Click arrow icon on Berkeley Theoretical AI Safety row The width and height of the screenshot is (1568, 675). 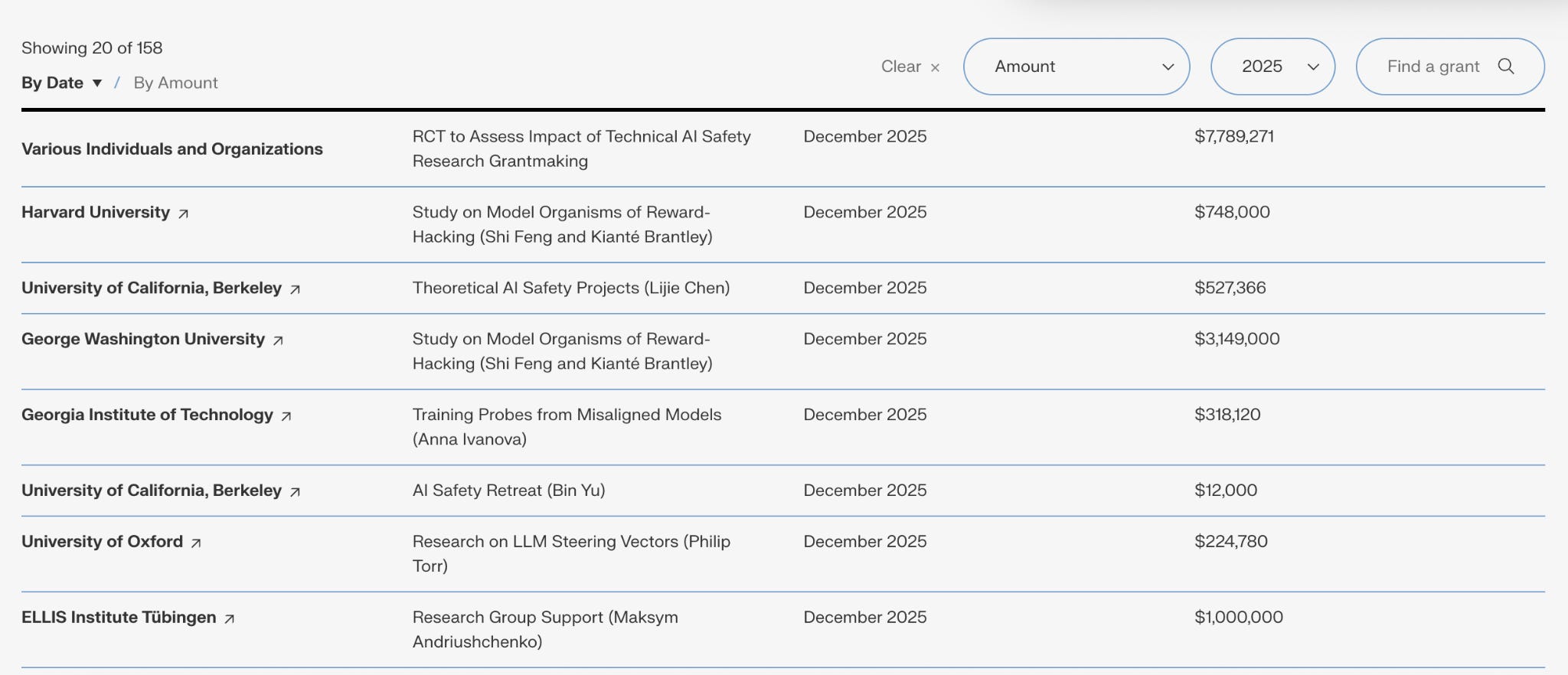point(295,290)
